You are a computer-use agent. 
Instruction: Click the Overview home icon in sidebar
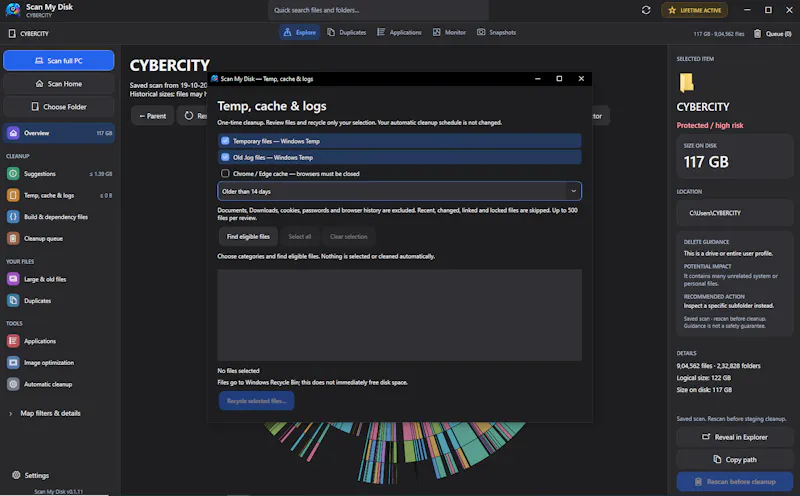point(13,133)
